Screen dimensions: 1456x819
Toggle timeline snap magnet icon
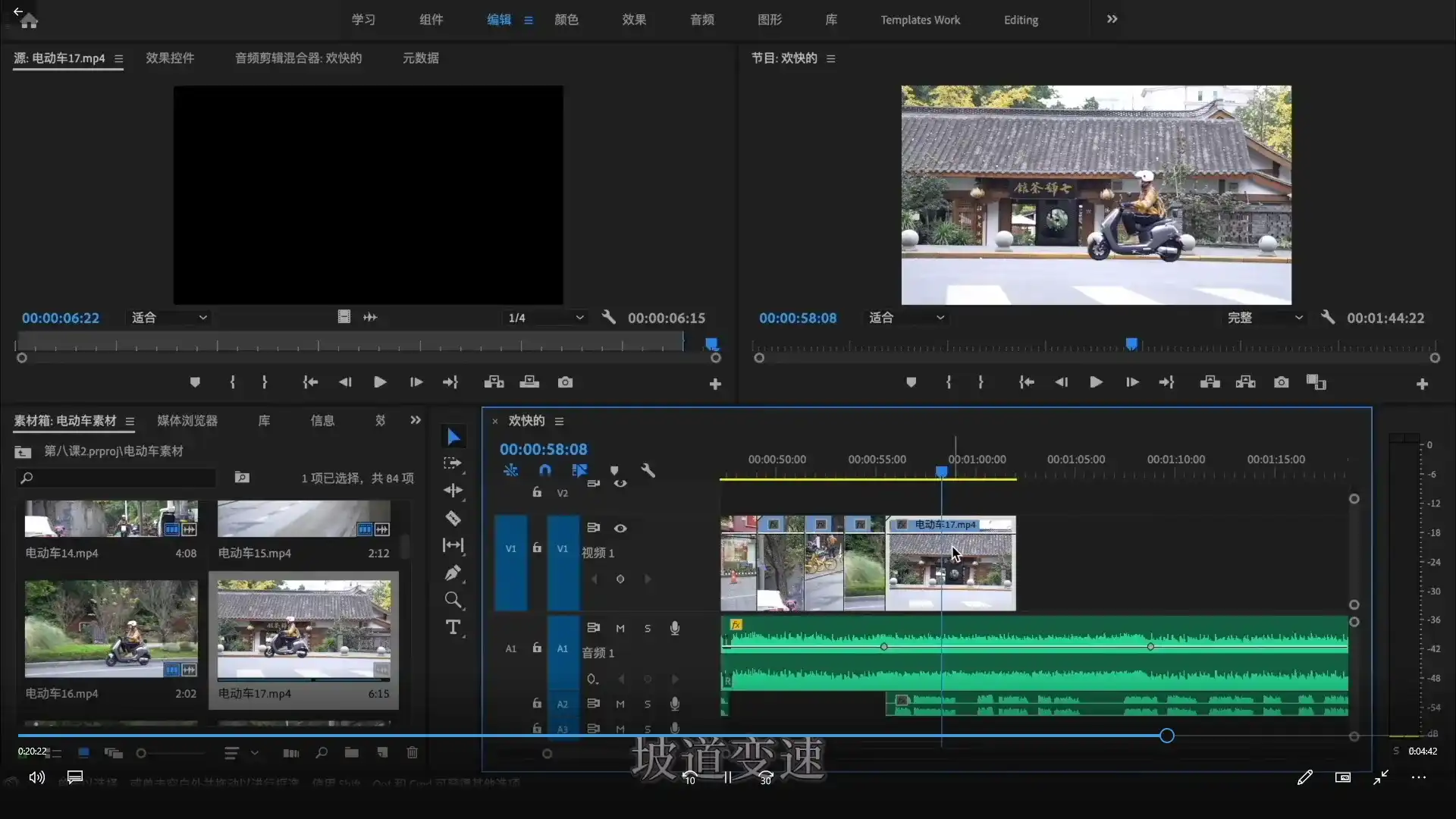point(544,470)
